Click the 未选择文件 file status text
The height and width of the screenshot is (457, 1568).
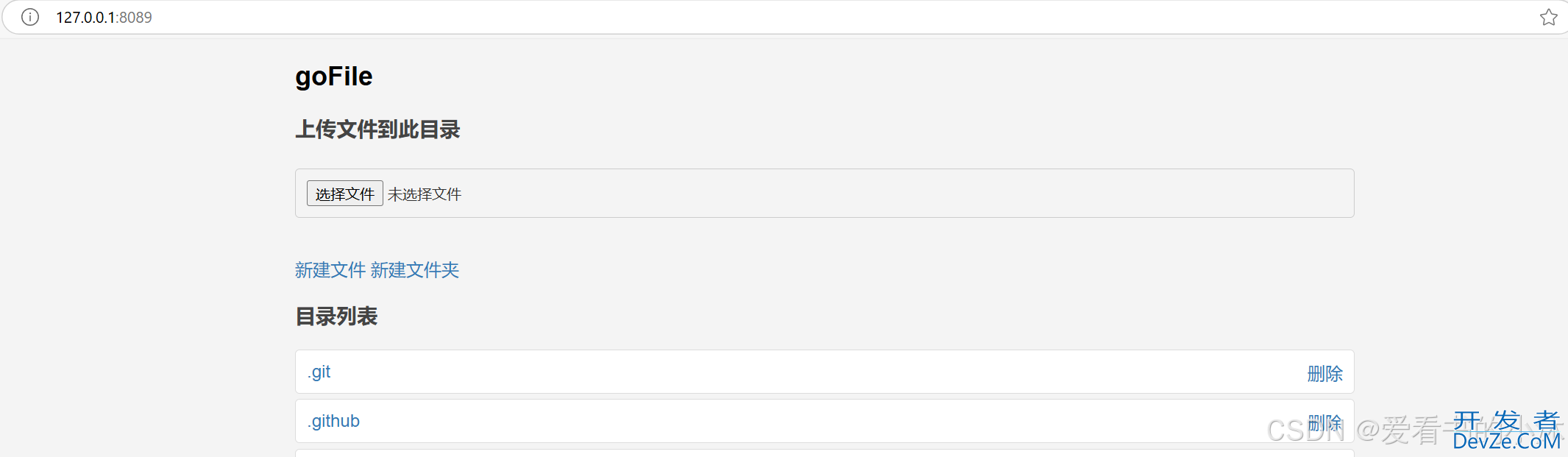coord(425,194)
